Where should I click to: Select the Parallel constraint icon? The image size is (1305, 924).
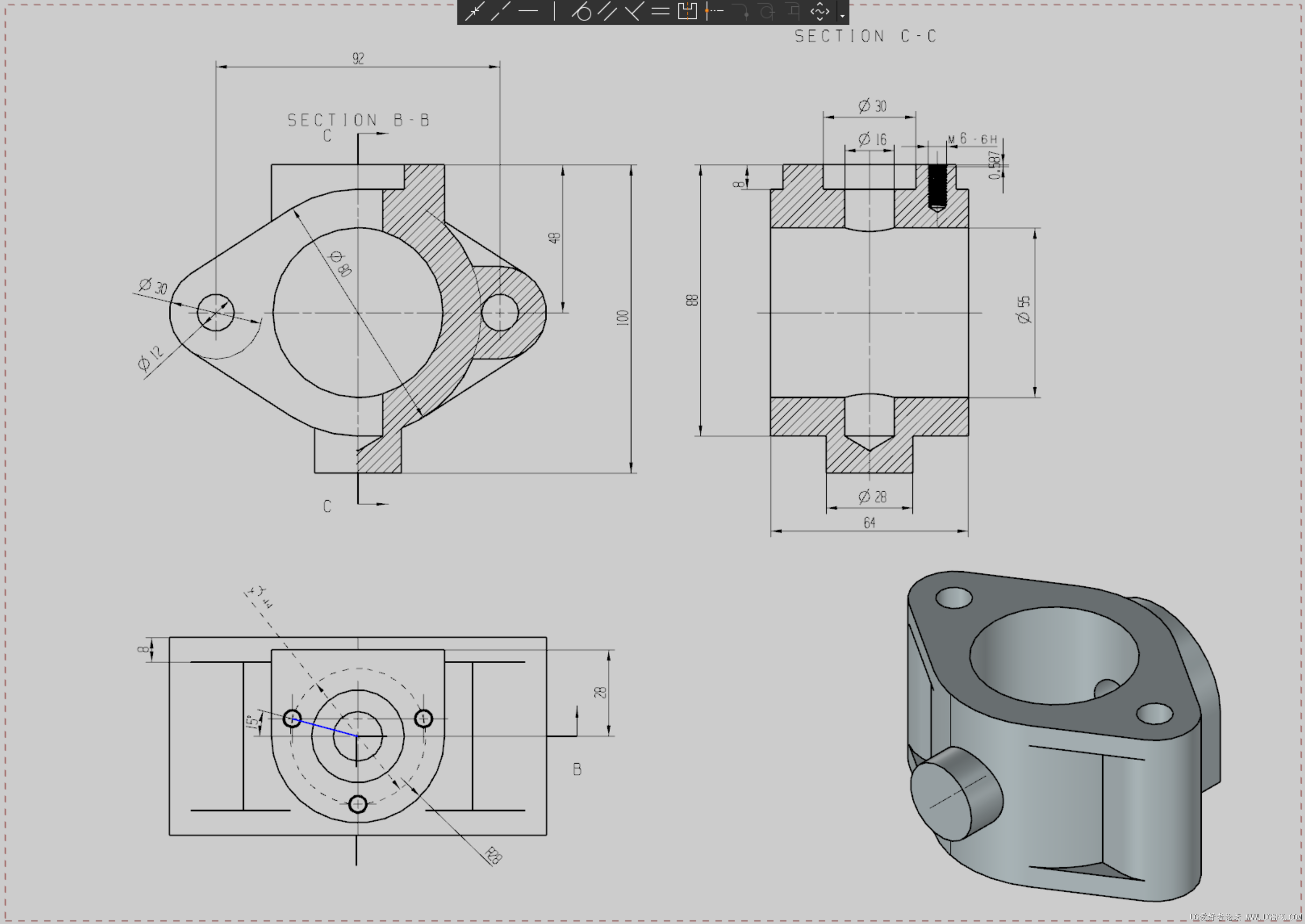click(x=607, y=11)
